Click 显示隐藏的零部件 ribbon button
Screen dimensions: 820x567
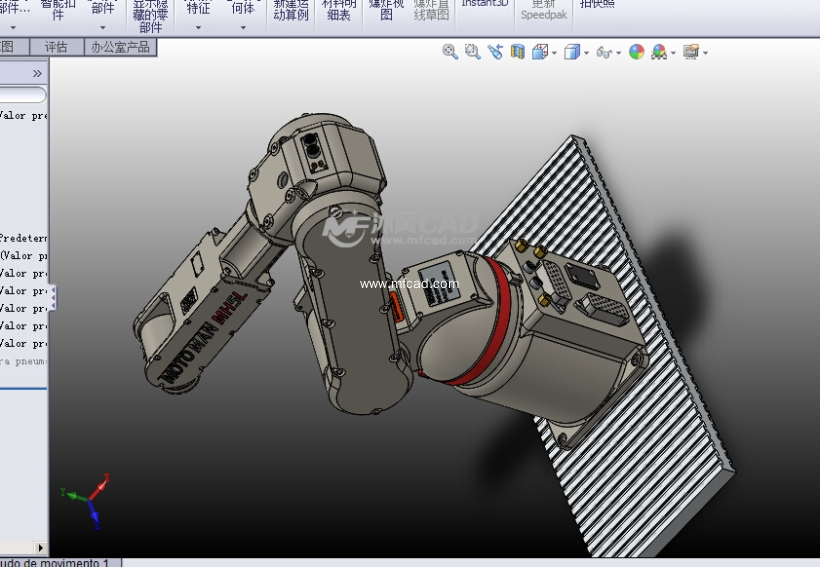pyautogui.click(x=150, y=16)
